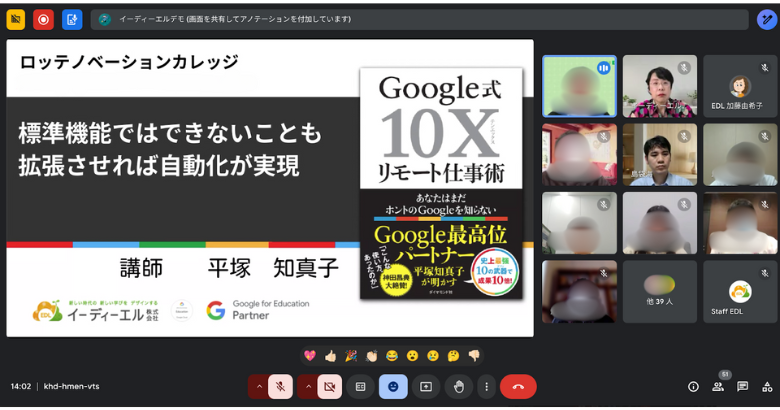
Task: Toggle captions button in bottom bar
Action: (361, 387)
